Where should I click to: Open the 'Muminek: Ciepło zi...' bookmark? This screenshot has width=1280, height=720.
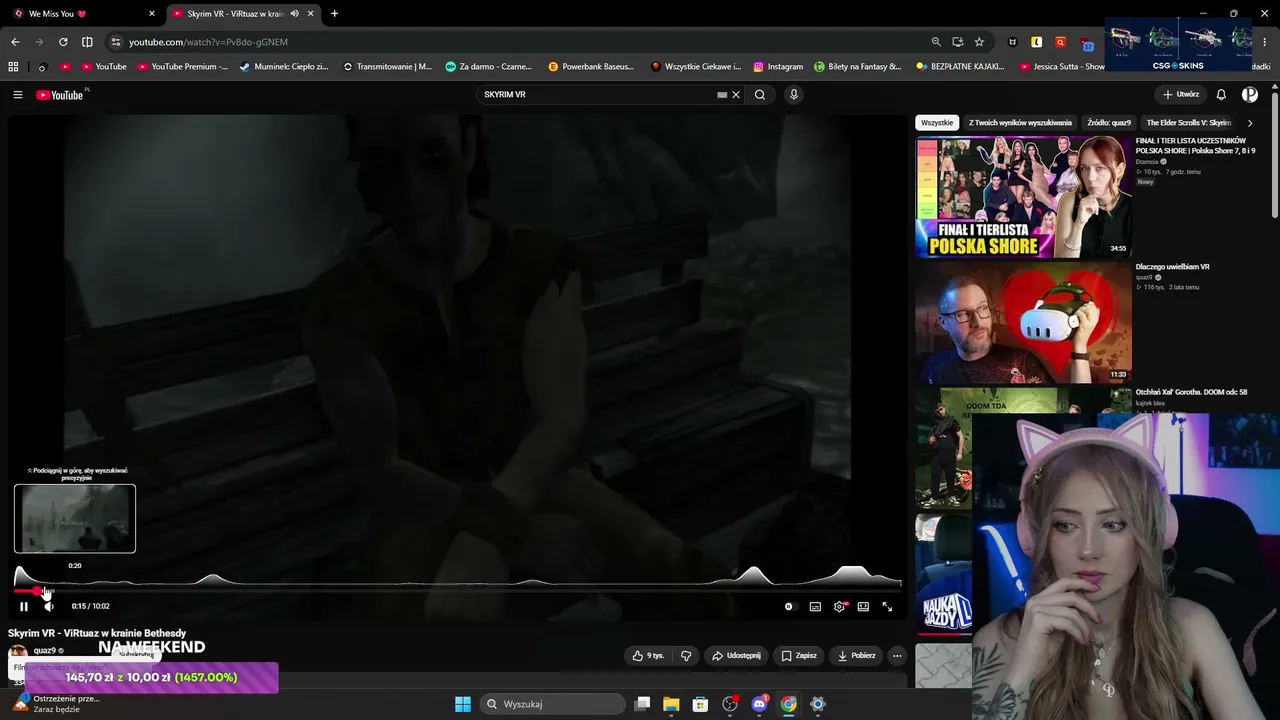(x=284, y=67)
